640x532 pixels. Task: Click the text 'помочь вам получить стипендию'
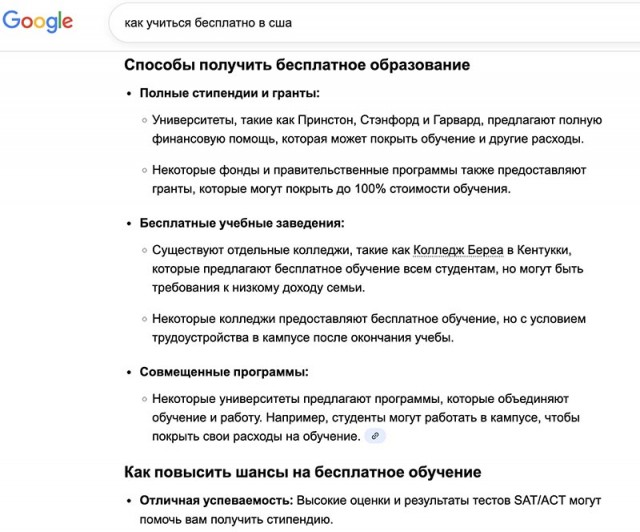236,519
